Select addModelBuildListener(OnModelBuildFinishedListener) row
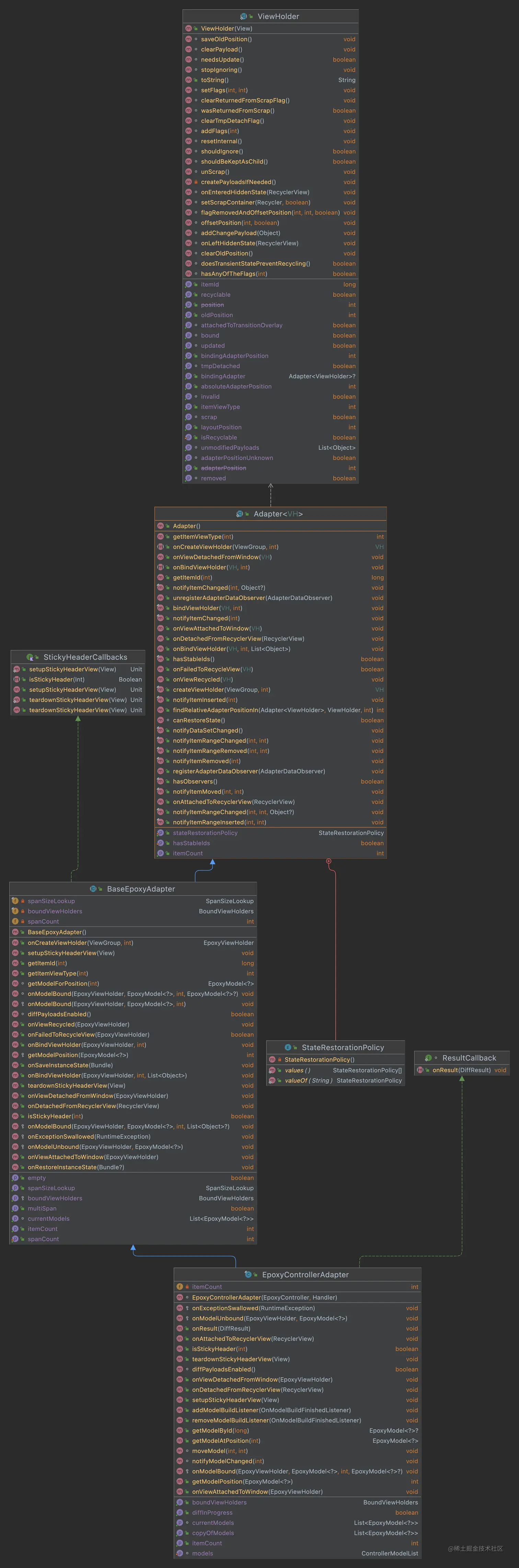 click(297, 1411)
